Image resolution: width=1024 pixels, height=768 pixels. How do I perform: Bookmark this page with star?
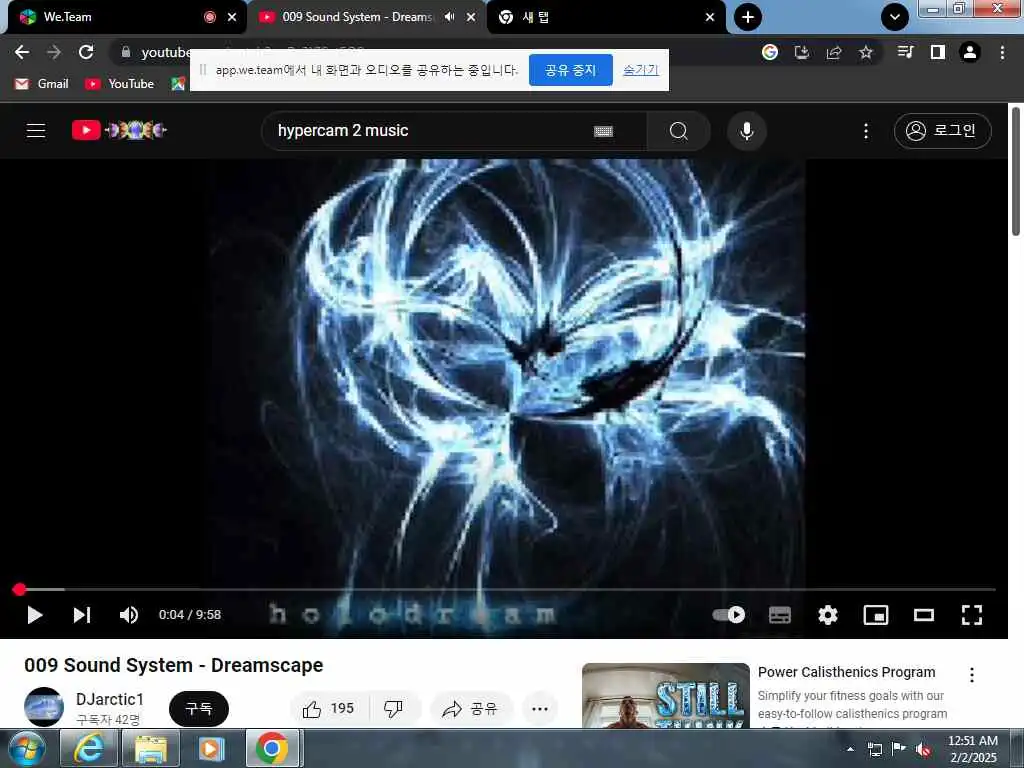click(x=866, y=52)
